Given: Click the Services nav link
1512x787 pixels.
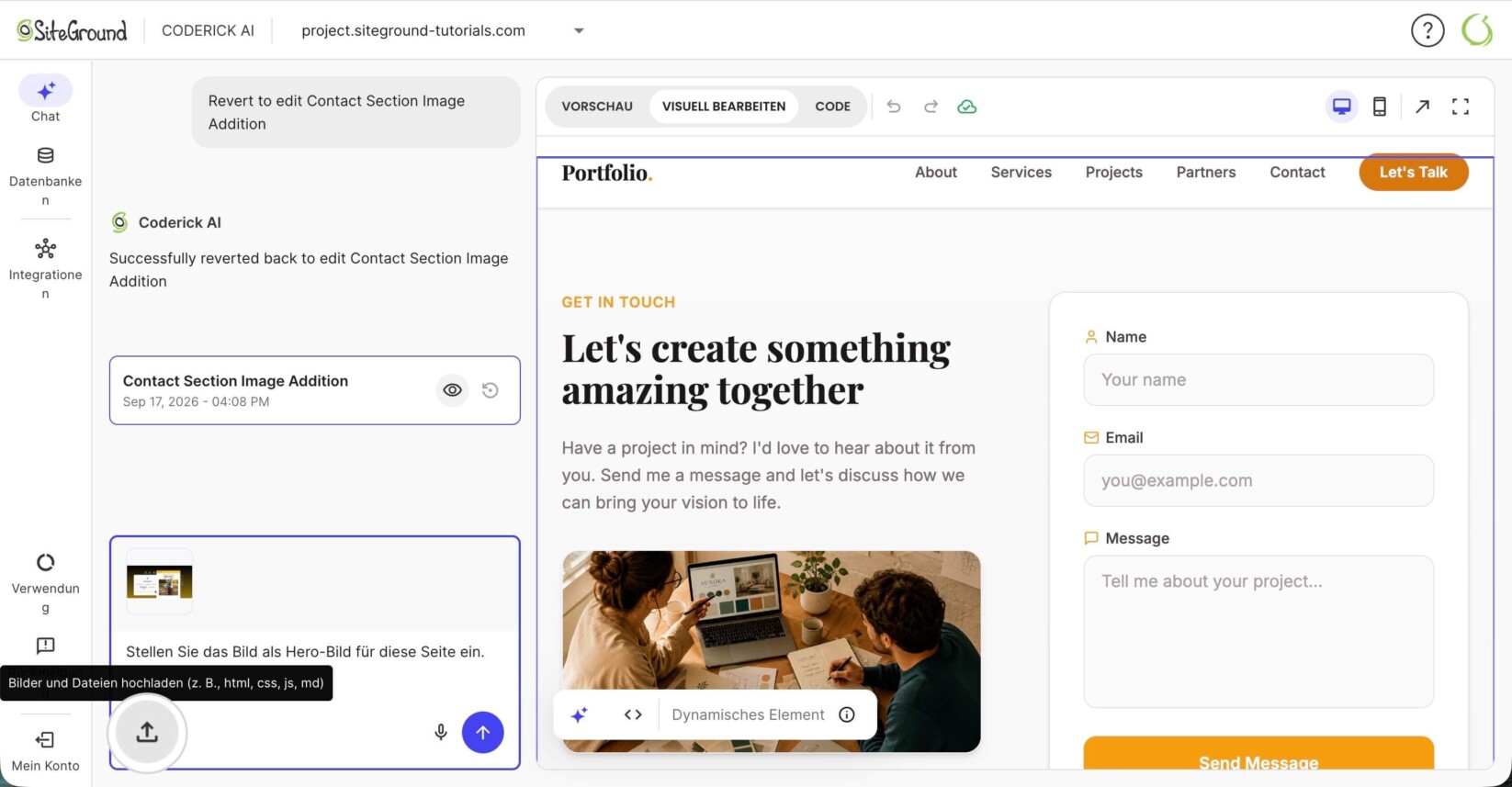Looking at the screenshot, I should [1021, 173].
